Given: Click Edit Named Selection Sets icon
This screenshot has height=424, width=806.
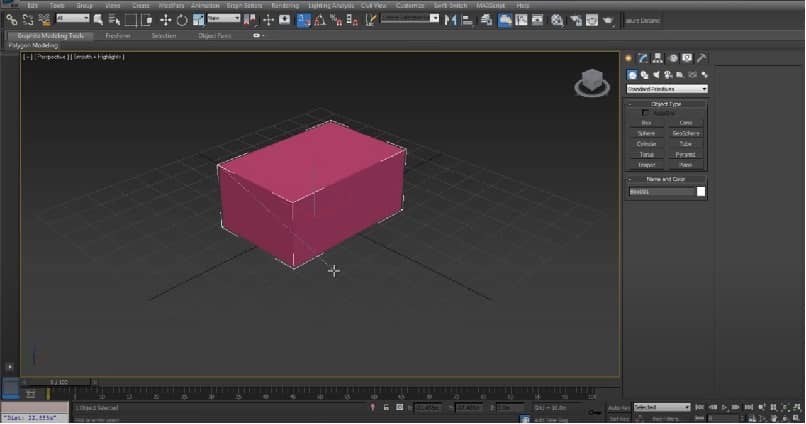Looking at the screenshot, I should click(370, 20).
